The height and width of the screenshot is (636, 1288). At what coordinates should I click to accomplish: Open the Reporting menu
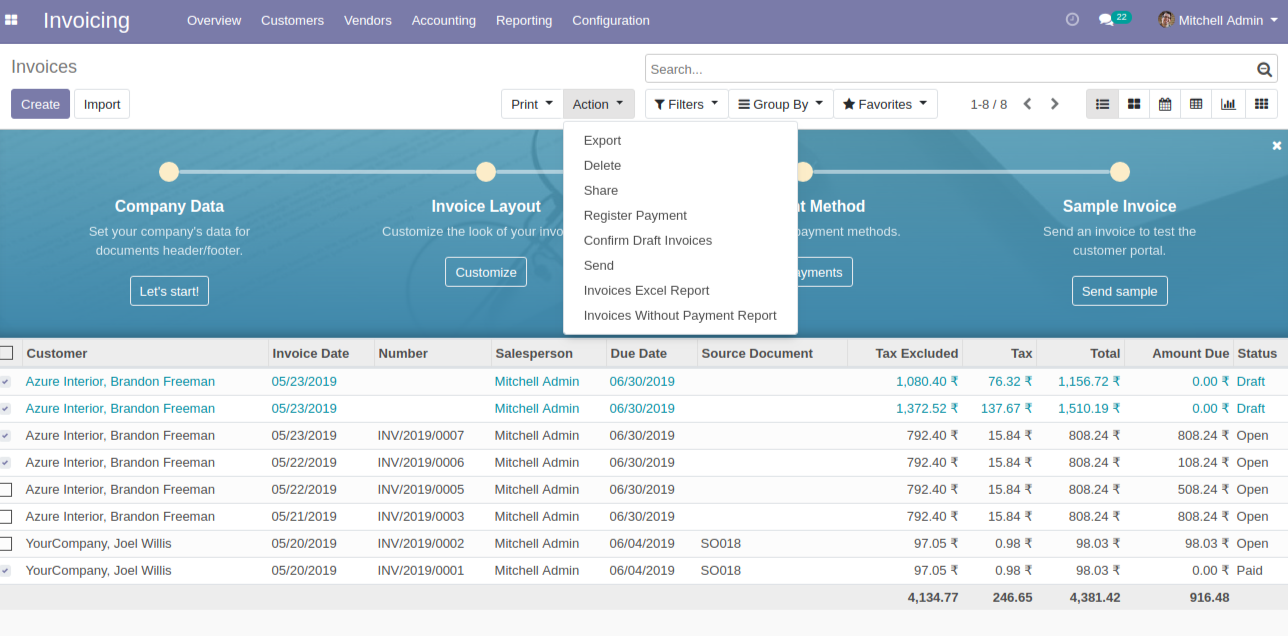pos(524,20)
